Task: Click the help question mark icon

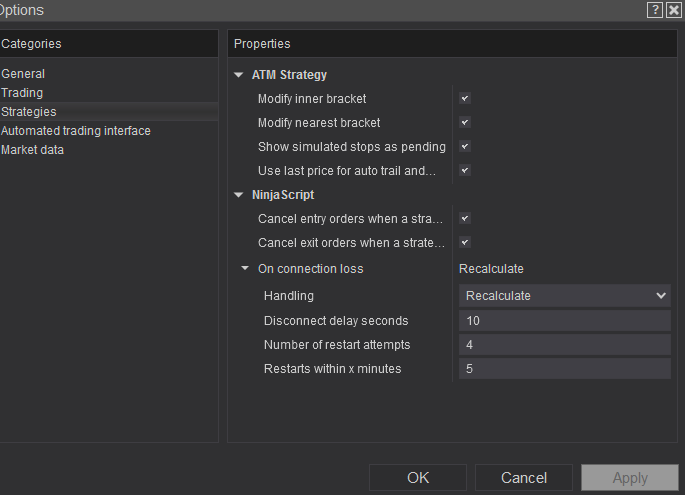Action: click(x=655, y=10)
